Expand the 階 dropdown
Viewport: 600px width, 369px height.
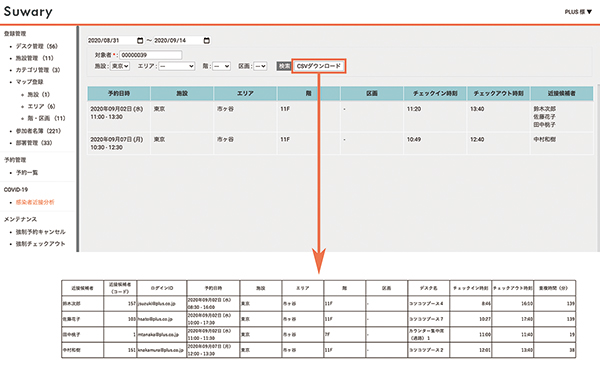tap(222, 66)
